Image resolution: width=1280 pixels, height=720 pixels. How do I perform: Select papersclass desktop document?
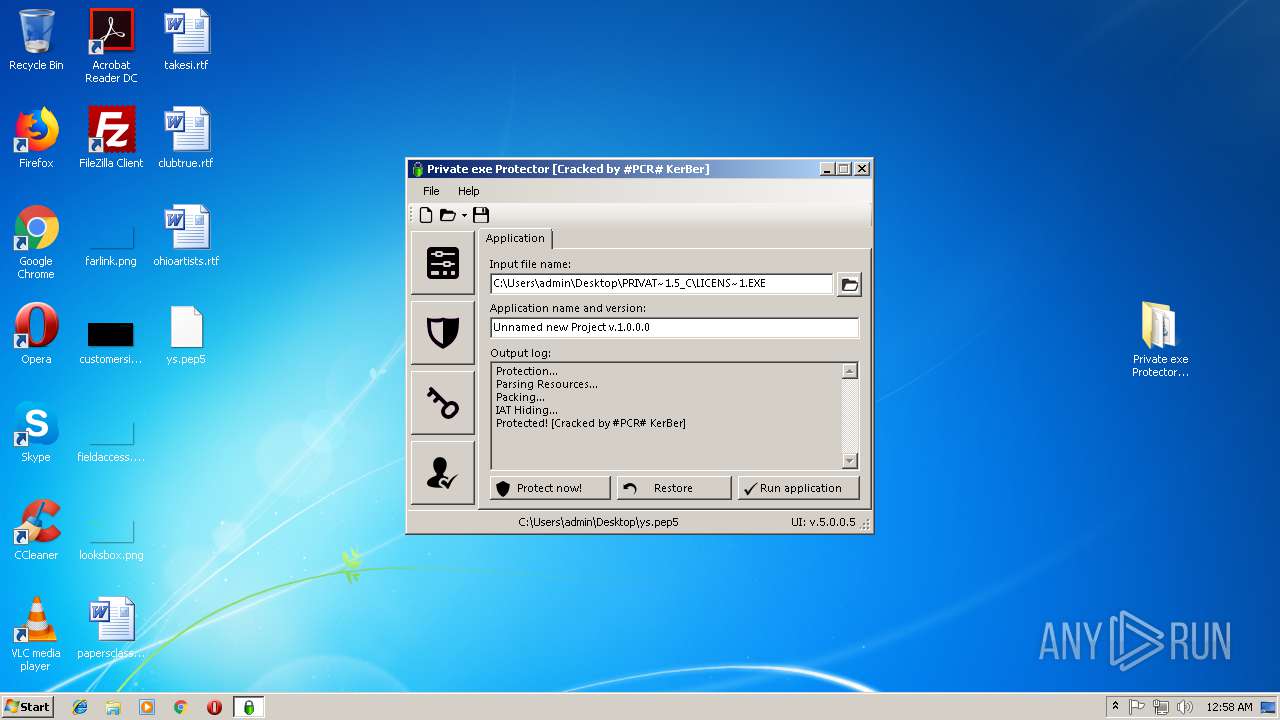coord(111,628)
